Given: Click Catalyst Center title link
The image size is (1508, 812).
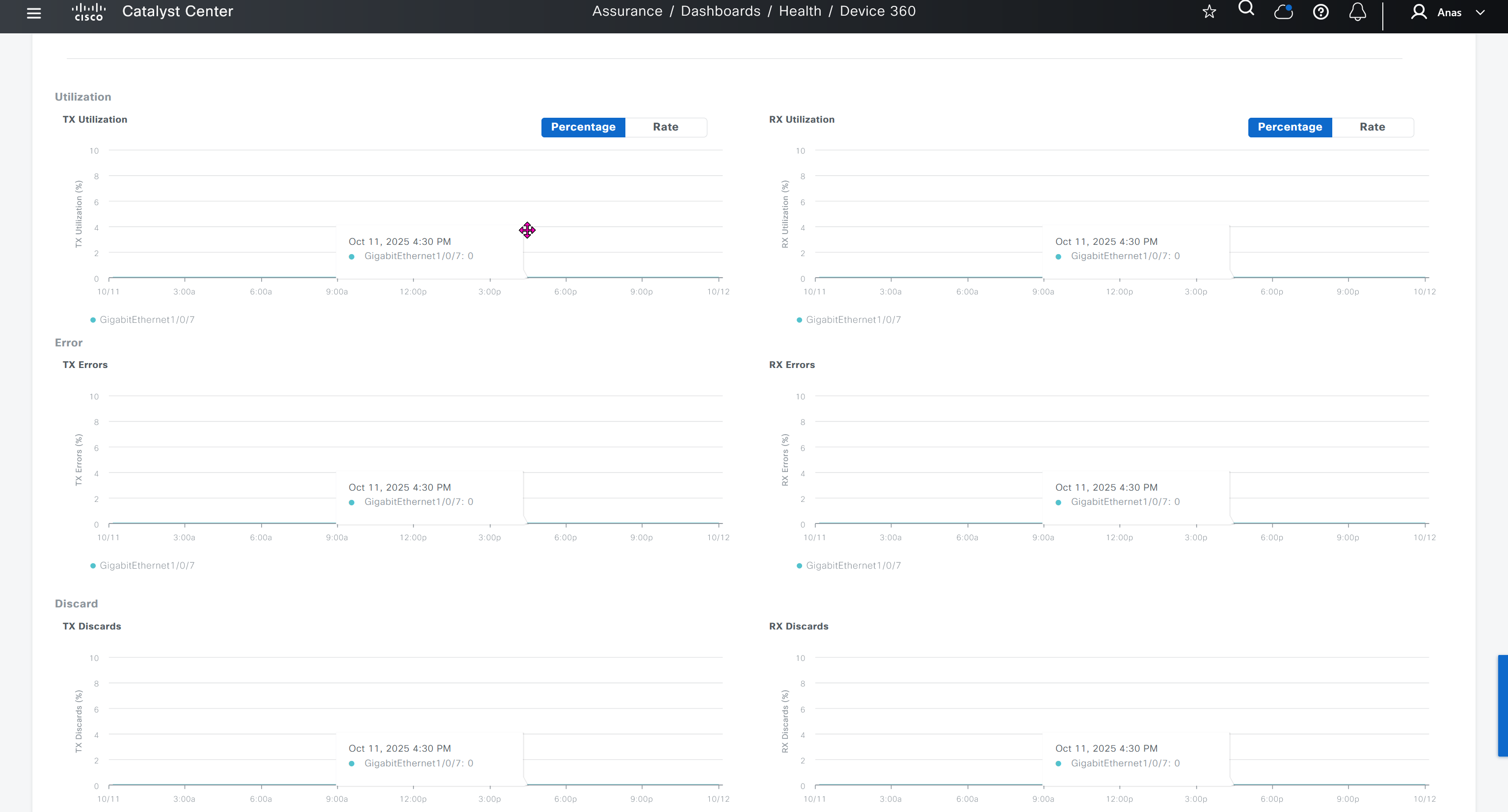Looking at the screenshot, I should coord(177,11).
